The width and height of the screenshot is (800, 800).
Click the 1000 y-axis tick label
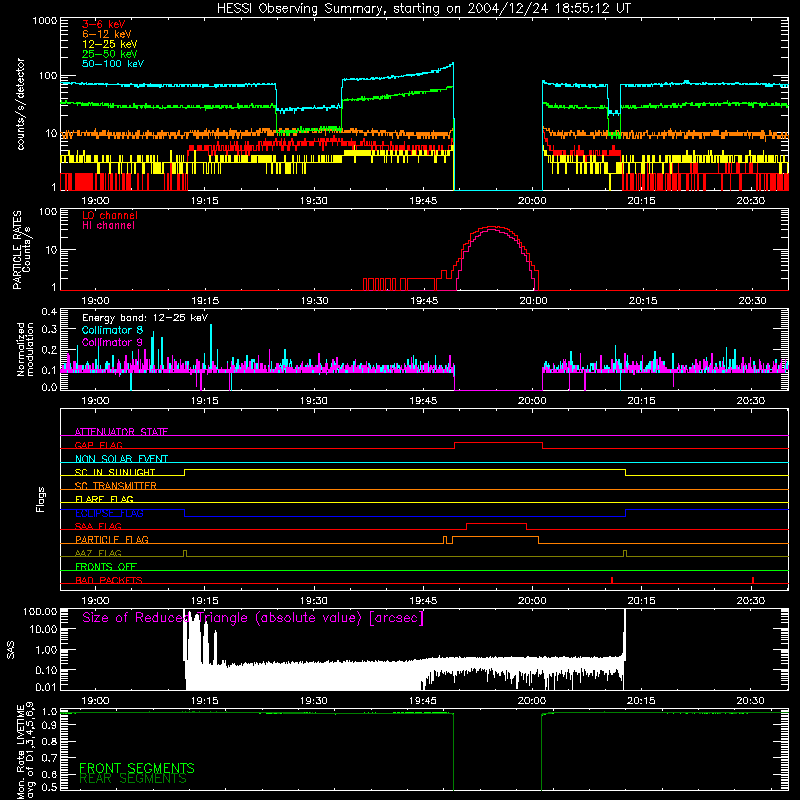point(44,21)
